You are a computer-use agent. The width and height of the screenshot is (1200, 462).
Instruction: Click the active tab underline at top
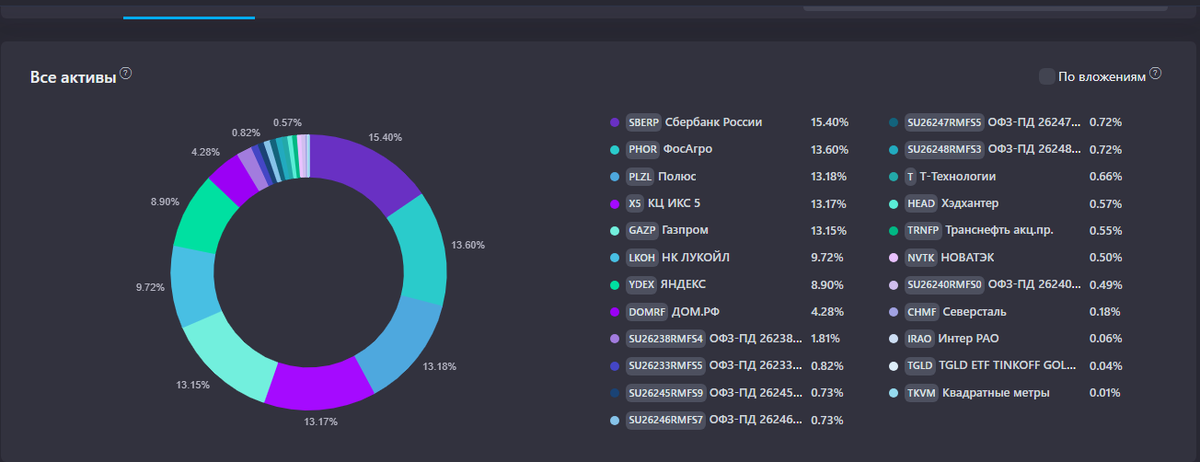coord(189,17)
